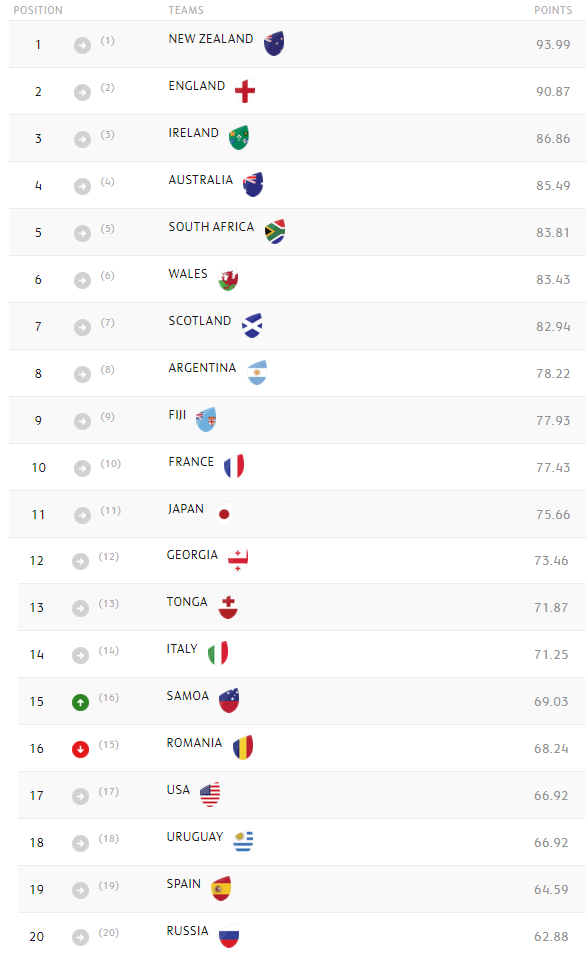Screen dimensions: 586x974
Task: Select the TEAMS column header
Action: (x=186, y=10)
